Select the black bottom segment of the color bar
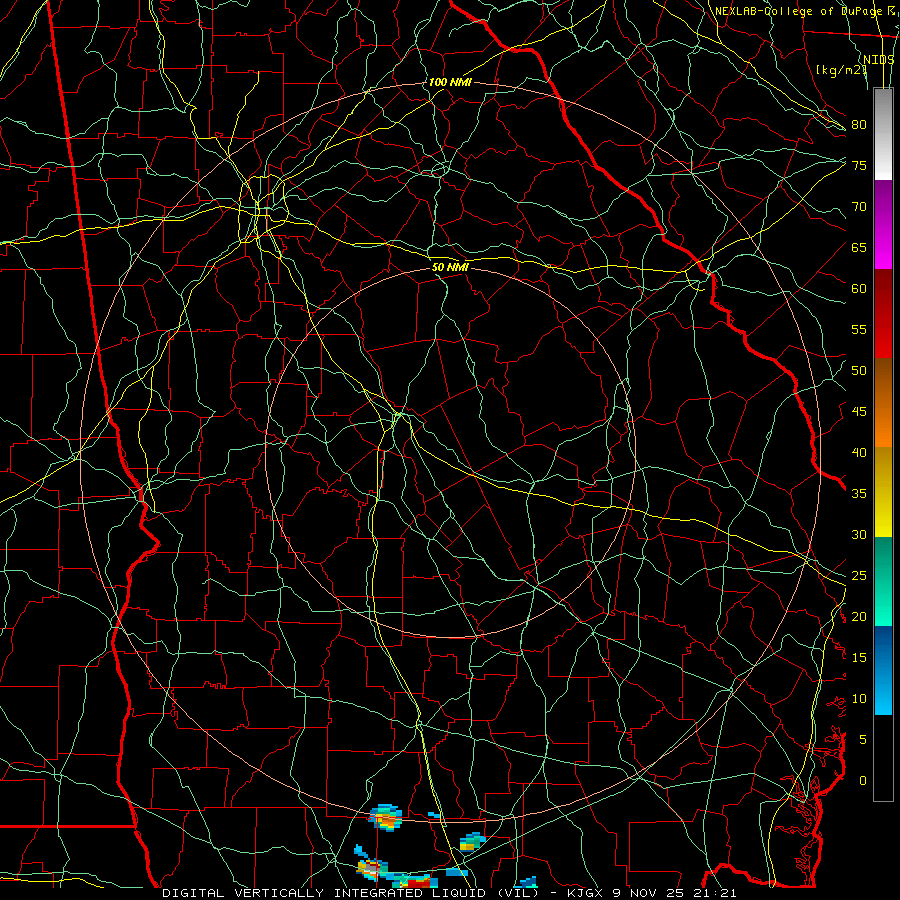 pyautogui.click(x=883, y=758)
